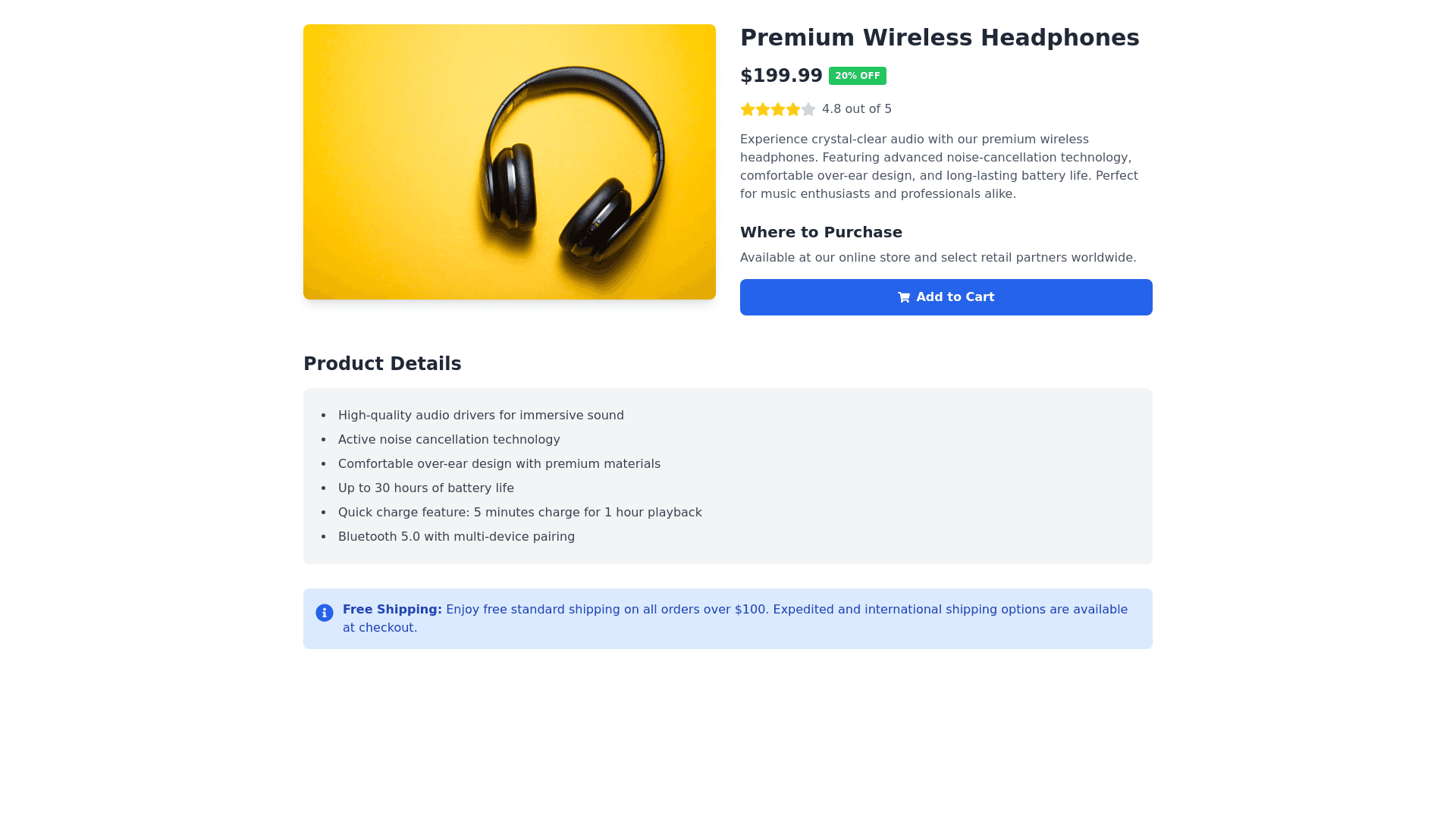Click the $199.99 price
This screenshot has width=1456, height=819.
(781, 76)
